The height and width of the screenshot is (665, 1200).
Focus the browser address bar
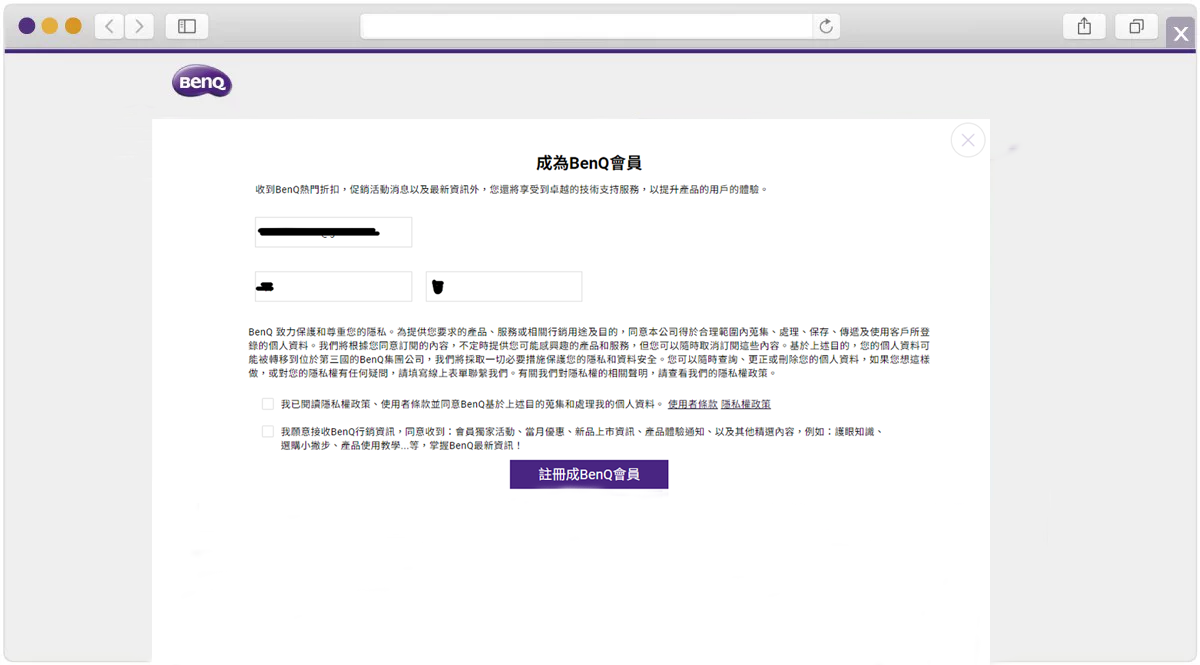[588, 27]
